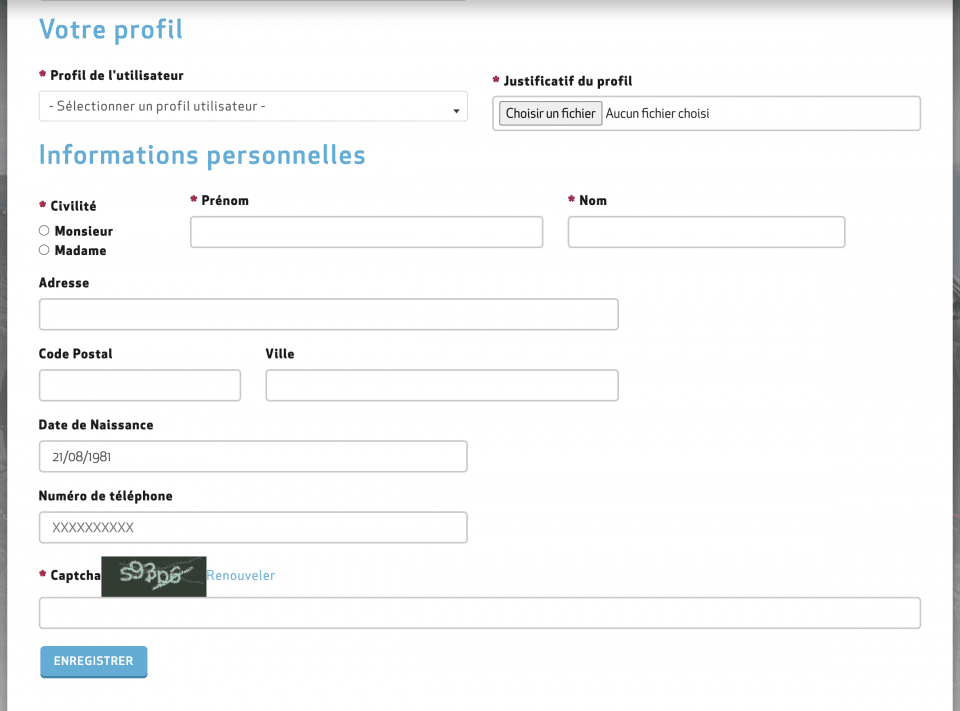
Task: Click the 'Informations personnelles' heading
Action: [x=202, y=155]
